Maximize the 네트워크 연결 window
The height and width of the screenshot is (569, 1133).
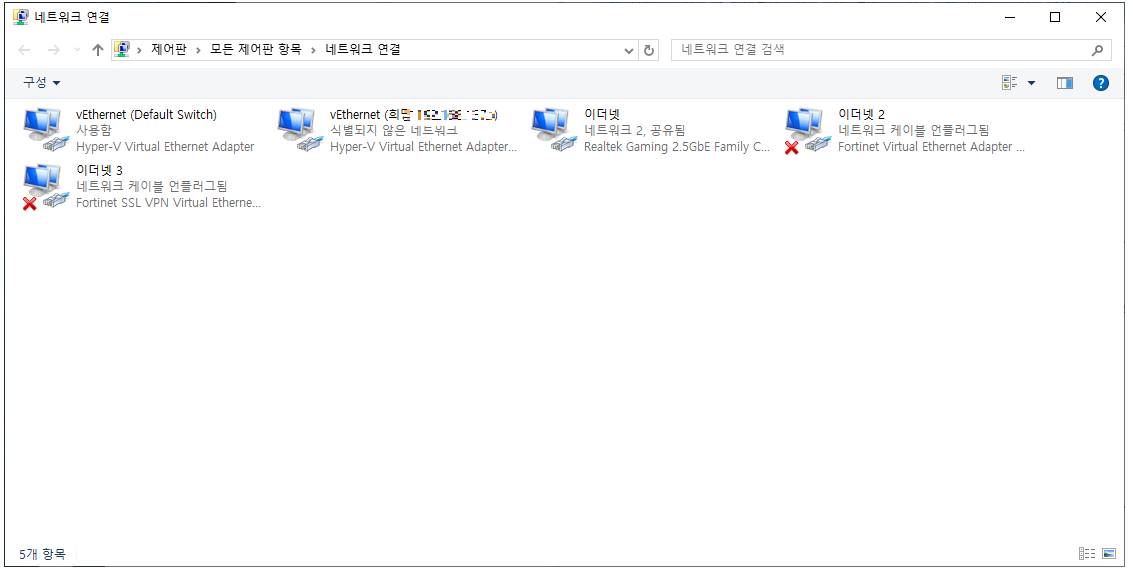coord(1055,17)
